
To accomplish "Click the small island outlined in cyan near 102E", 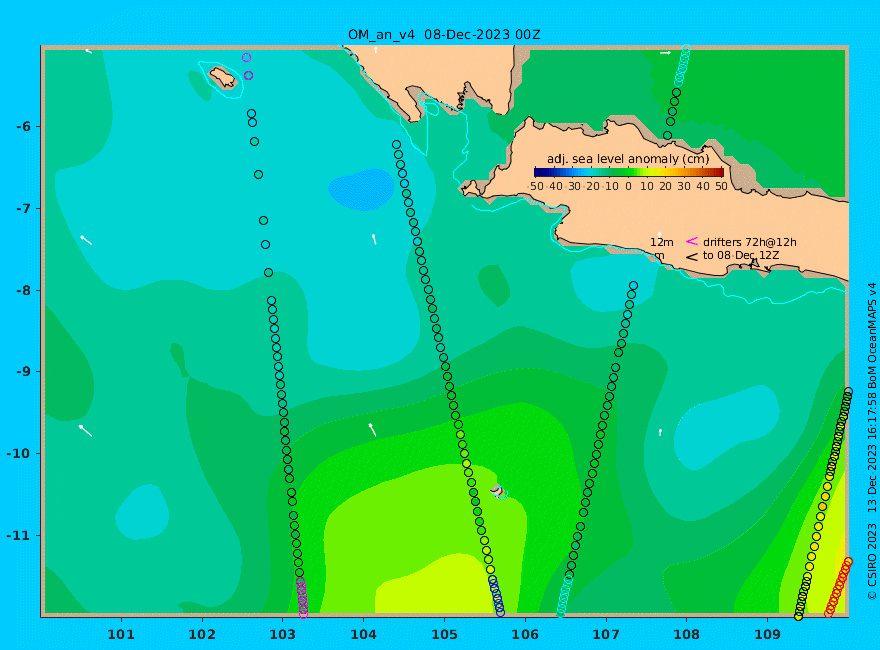I will click(223, 77).
